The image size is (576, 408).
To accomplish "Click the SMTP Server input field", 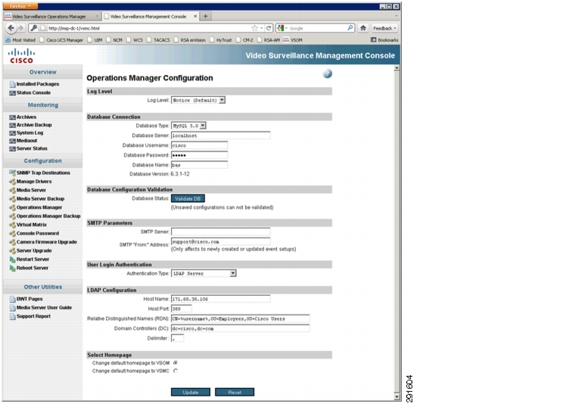I will [x=221, y=232].
